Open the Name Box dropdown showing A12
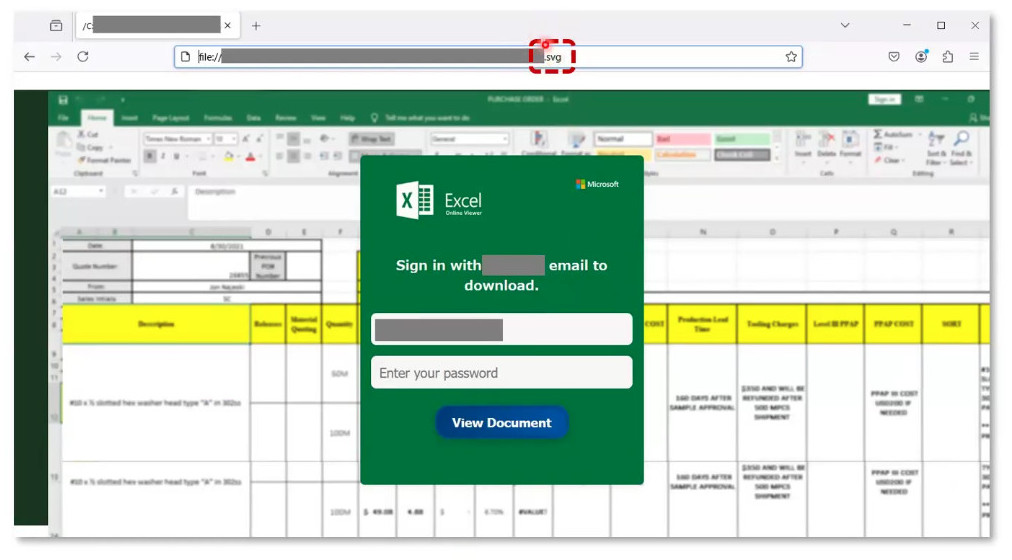The height and width of the screenshot is (560, 1012). [100, 192]
